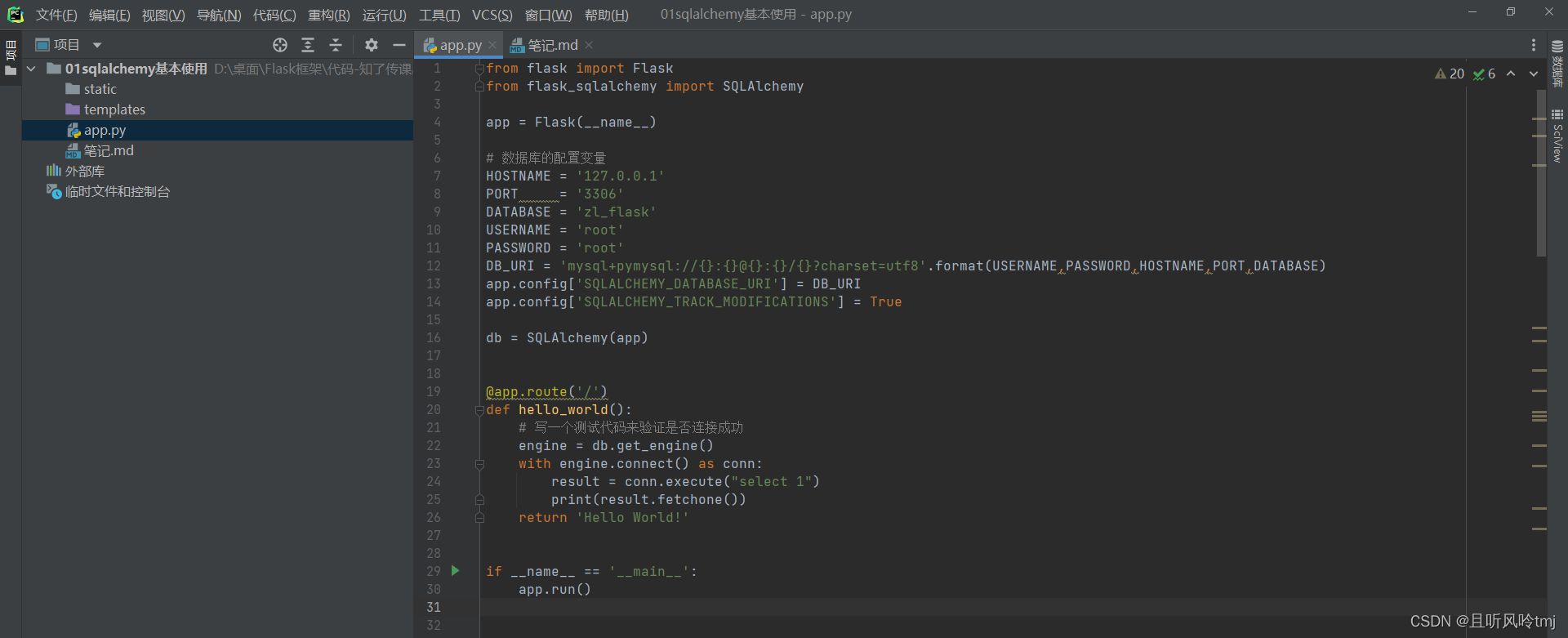Select the static folder
Viewport: 1568px width, 638px height.
pos(91,89)
